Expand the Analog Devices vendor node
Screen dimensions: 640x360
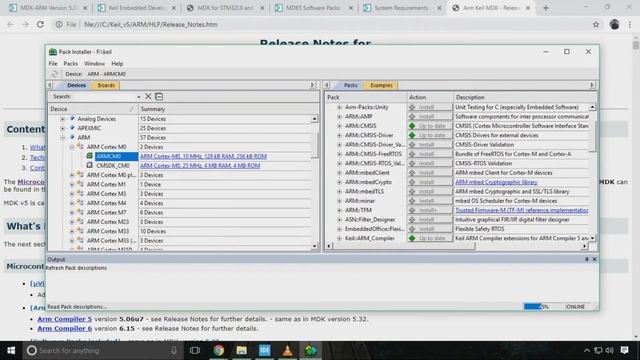point(62,119)
